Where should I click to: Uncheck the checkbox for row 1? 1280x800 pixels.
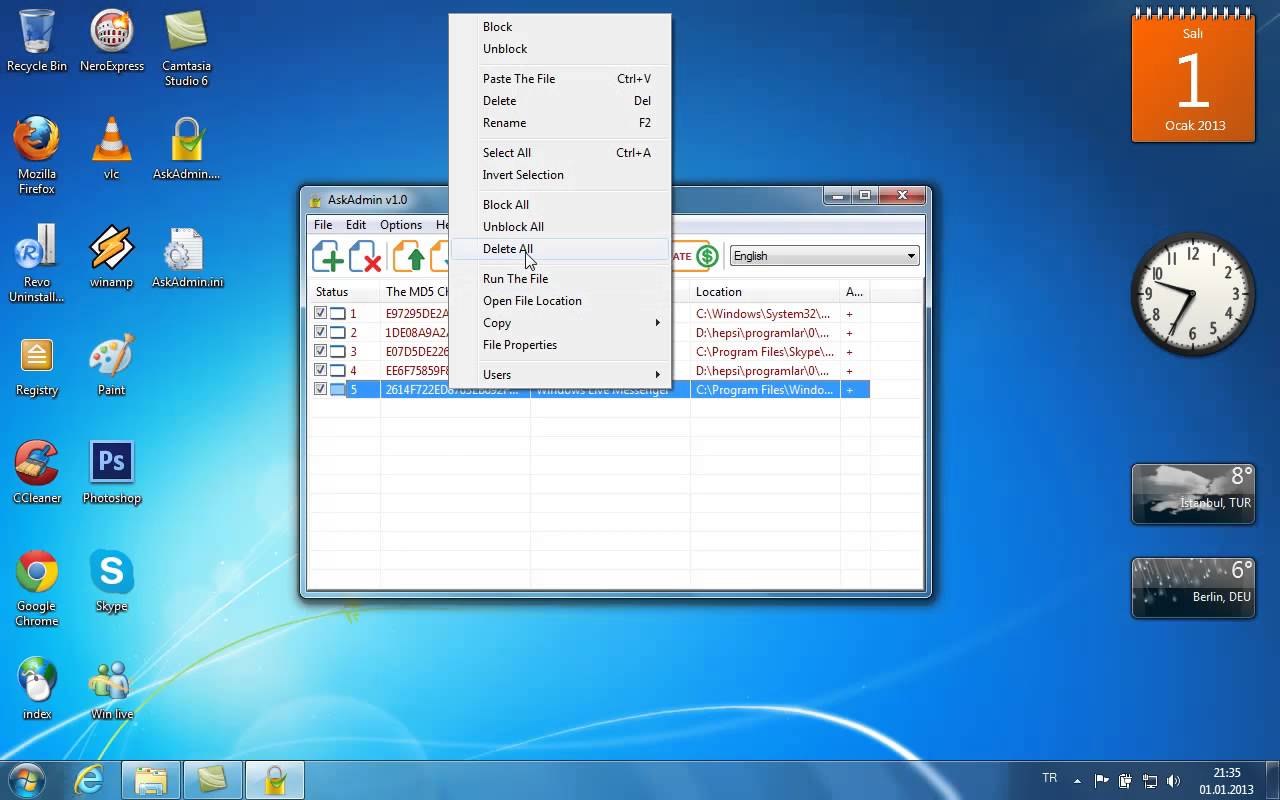pos(320,313)
